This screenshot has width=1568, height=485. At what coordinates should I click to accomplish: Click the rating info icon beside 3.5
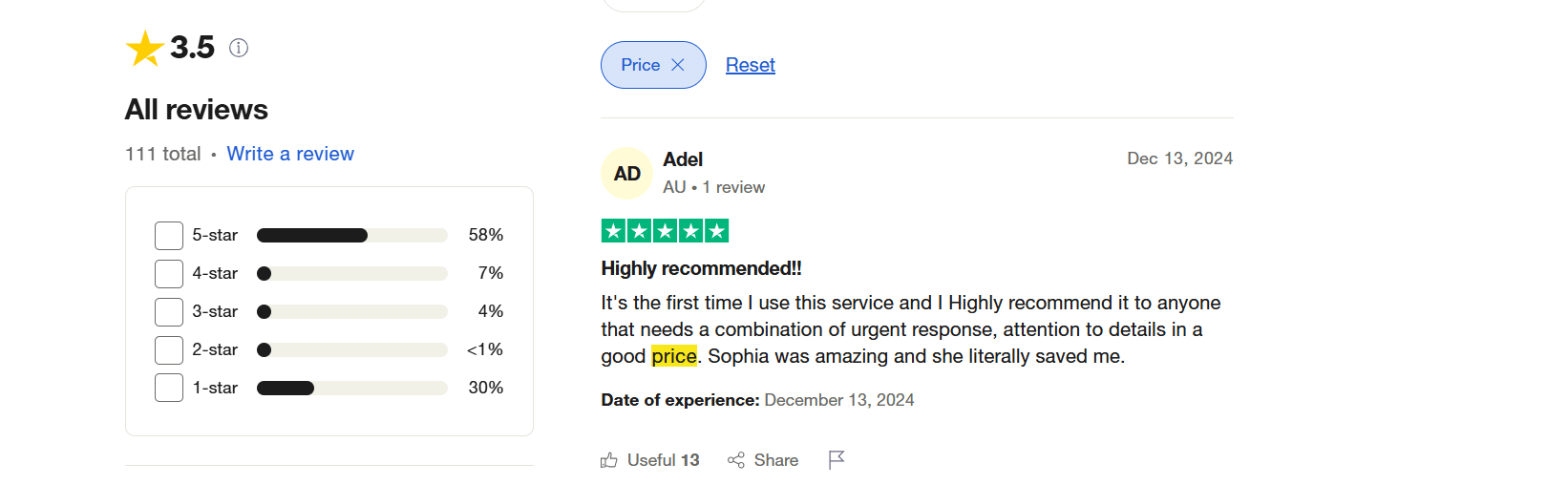coord(239,48)
